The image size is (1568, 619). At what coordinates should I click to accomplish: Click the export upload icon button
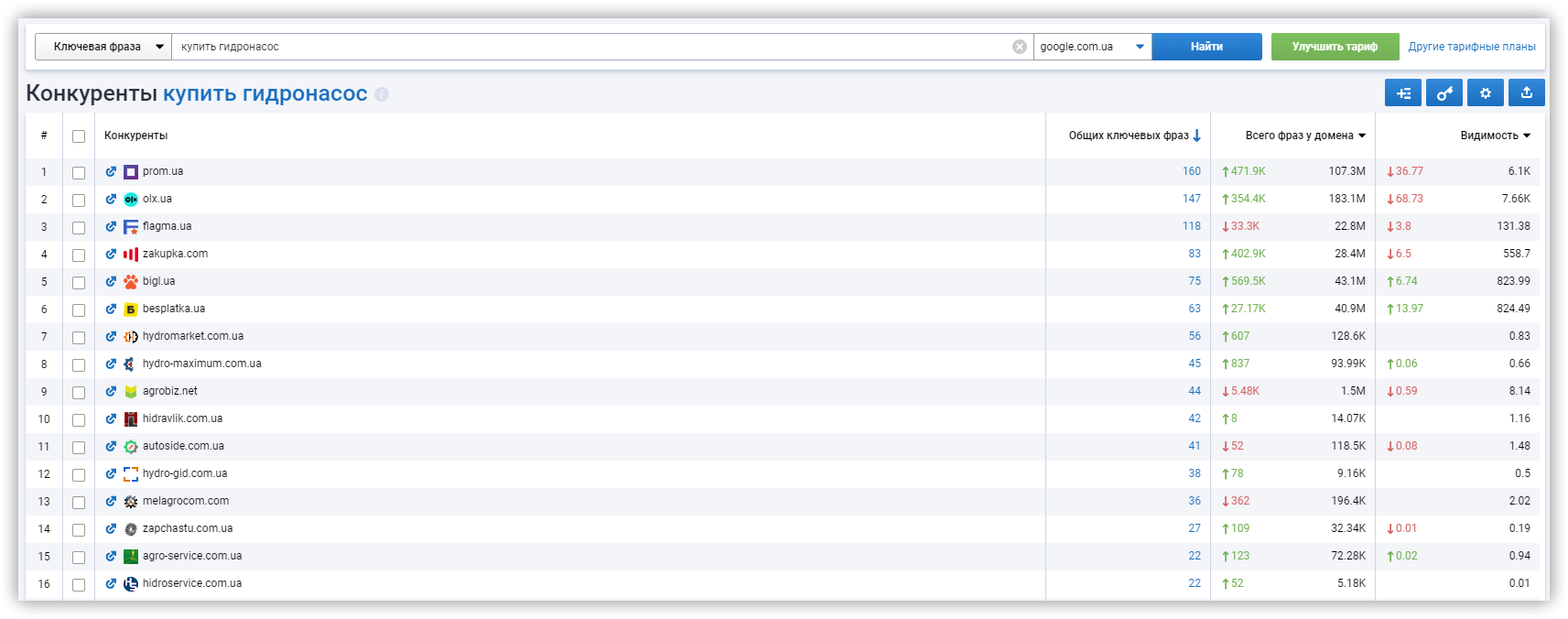click(x=1527, y=92)
